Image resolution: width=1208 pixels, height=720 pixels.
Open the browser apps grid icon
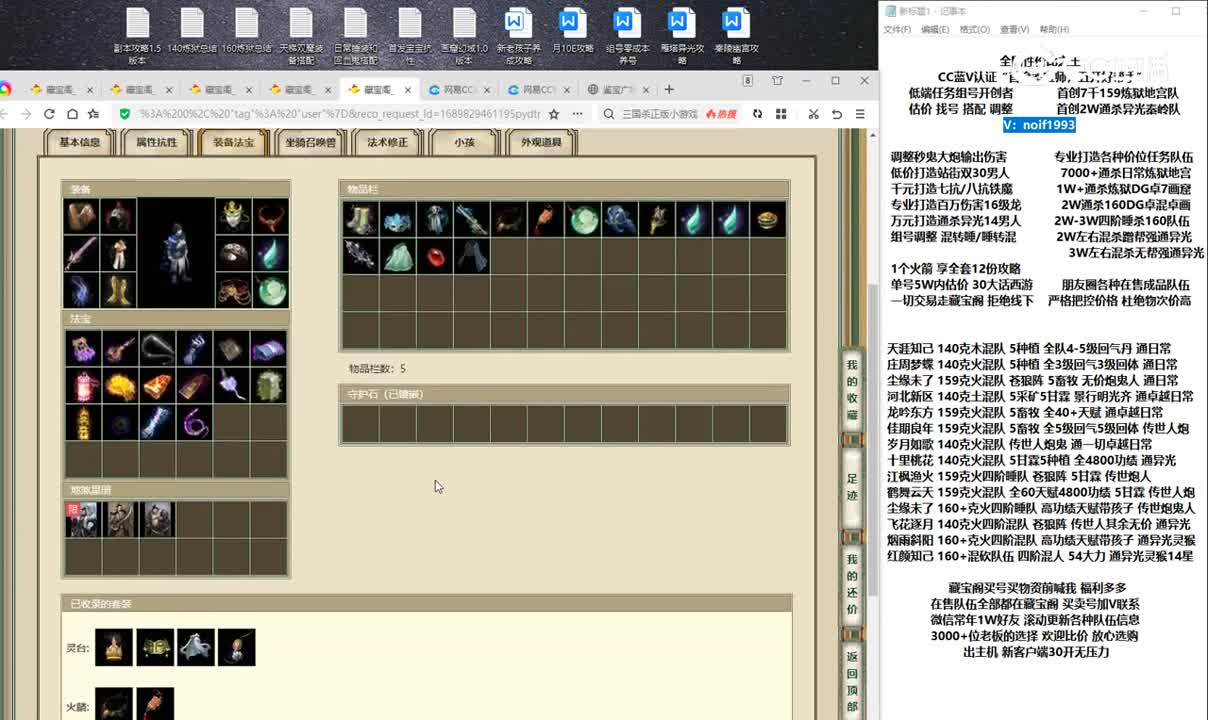(x=780, y=114)
